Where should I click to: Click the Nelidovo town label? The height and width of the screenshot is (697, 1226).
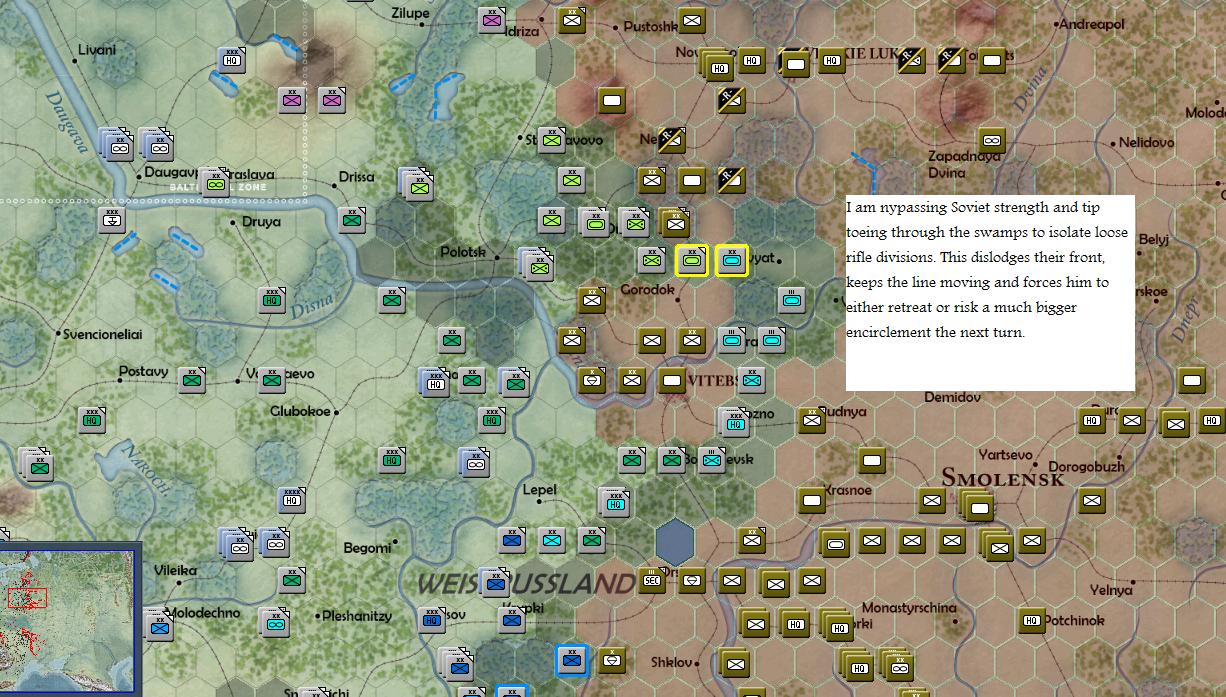coord(1146,142)
